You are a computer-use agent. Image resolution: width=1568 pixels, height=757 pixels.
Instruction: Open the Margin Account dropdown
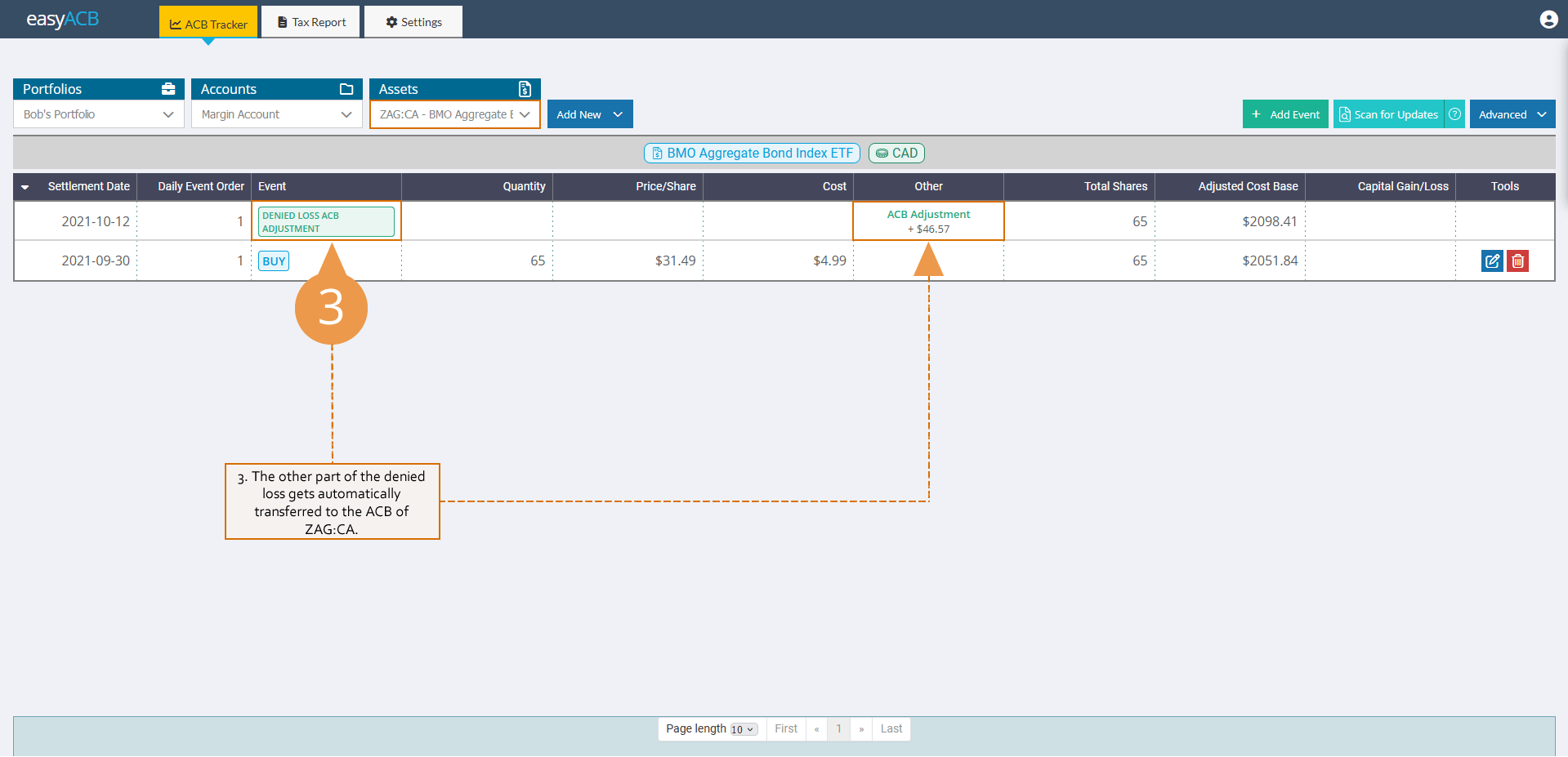point(276,114)
